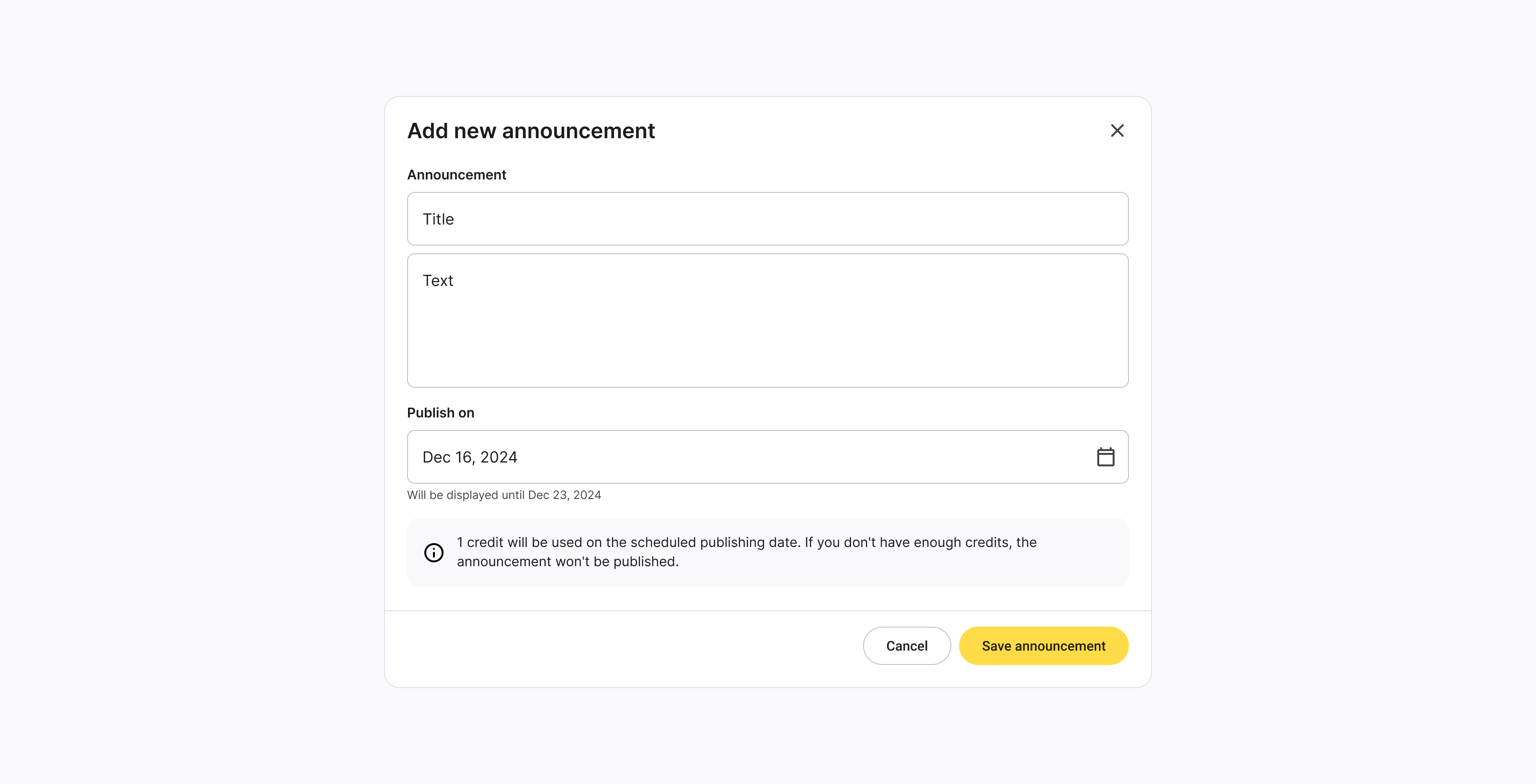Click the Add new announcement heading
This screenshot has height=784, width=1536.
531,130
